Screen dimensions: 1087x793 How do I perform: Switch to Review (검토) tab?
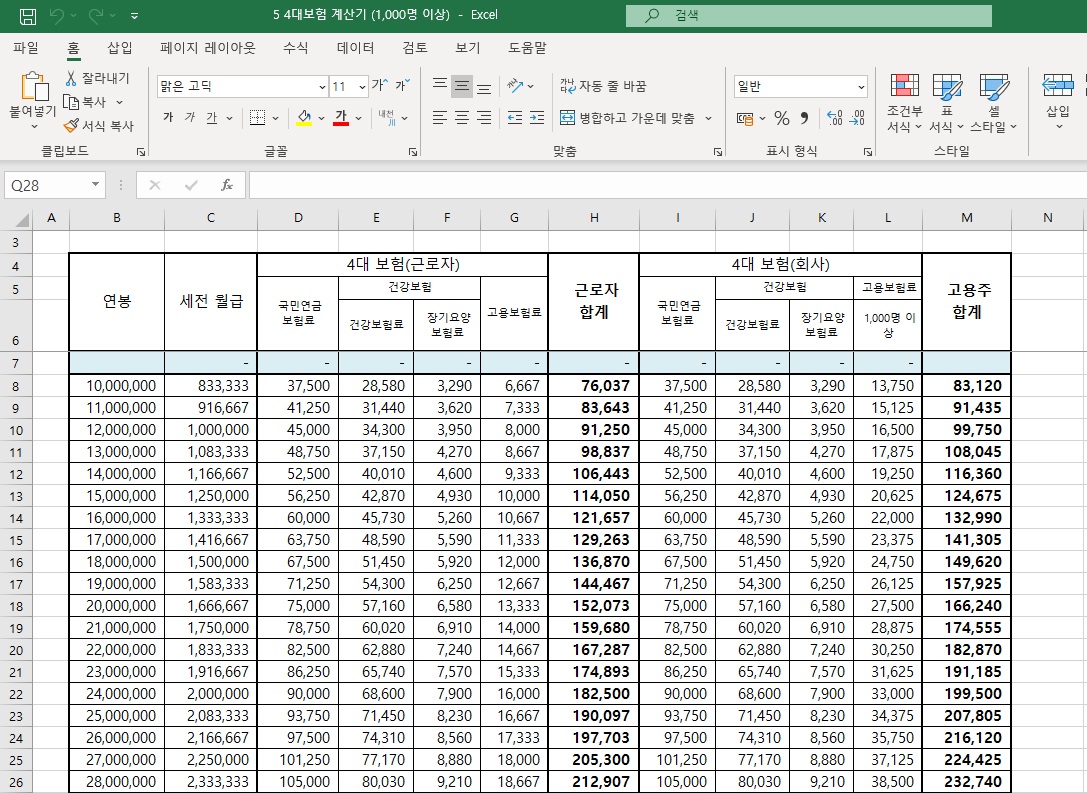pos(415,48)
